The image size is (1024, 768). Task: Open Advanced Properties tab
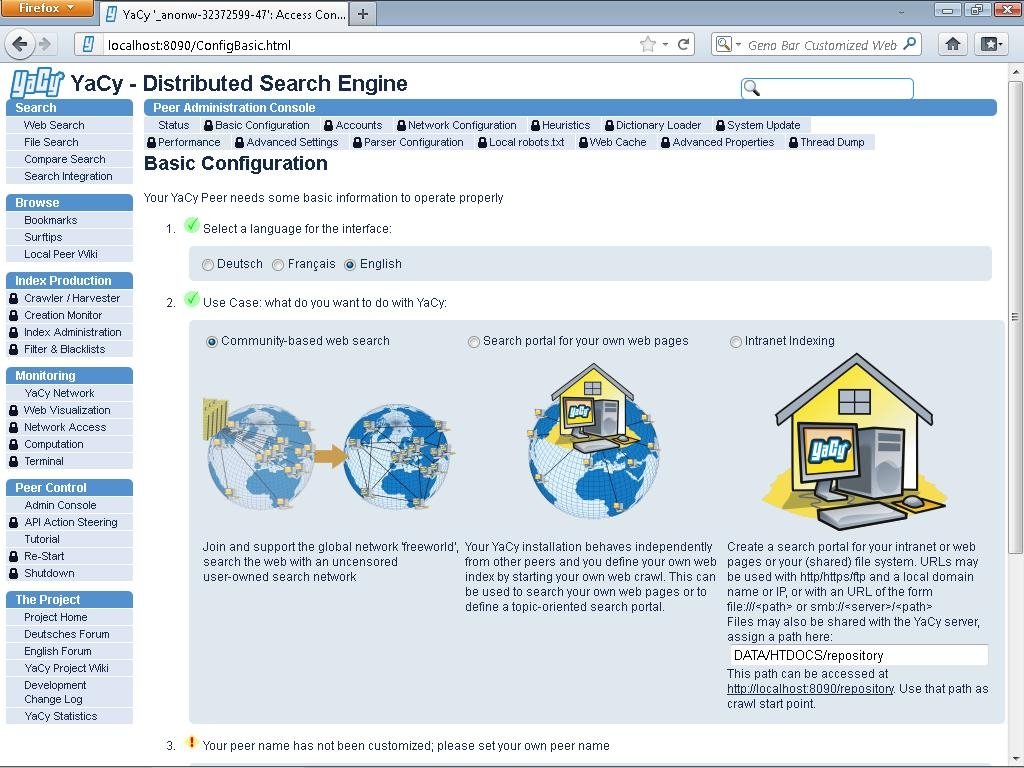723,142
